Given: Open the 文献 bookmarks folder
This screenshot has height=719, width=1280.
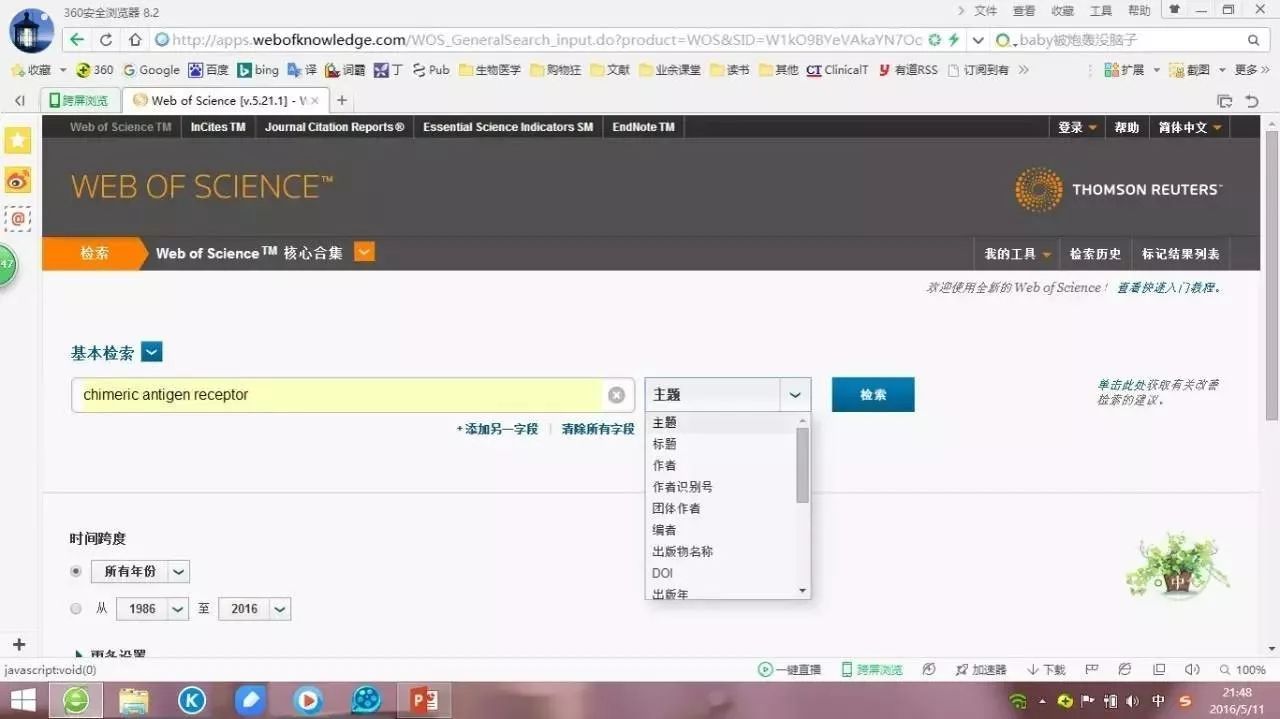Looking at the screenshot, I should pos(611,70).
